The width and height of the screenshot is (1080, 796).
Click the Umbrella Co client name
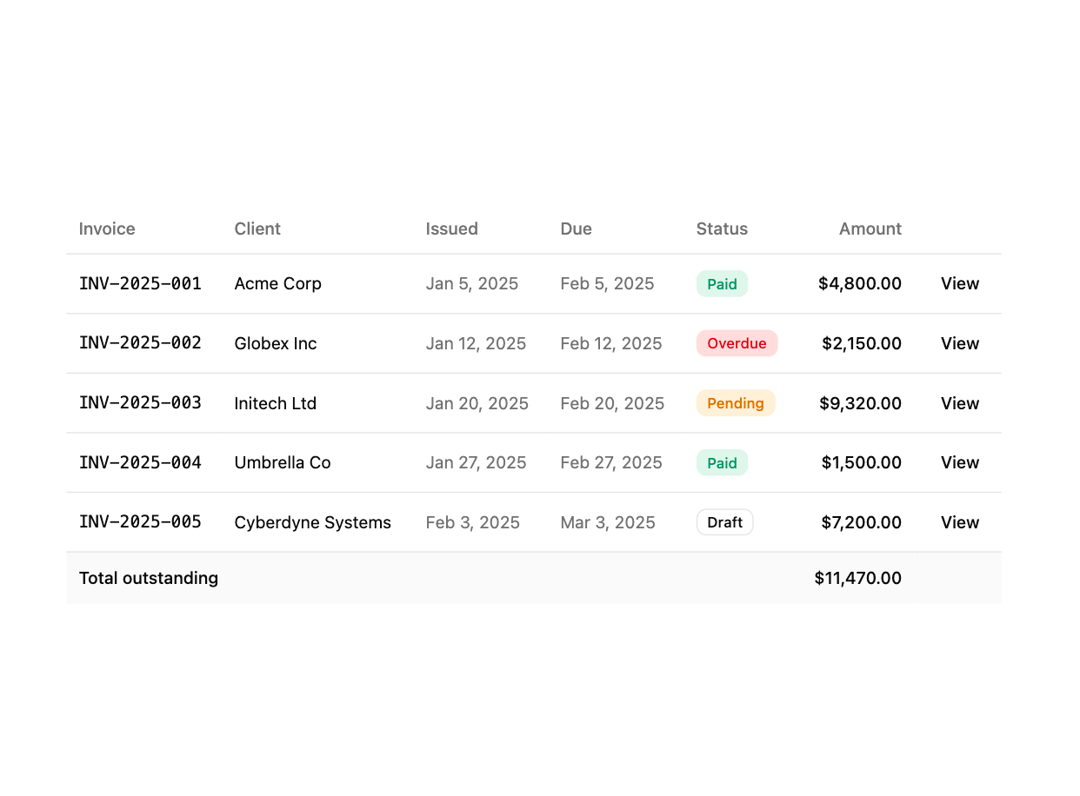pyautogui.click(x=282, y=463)
